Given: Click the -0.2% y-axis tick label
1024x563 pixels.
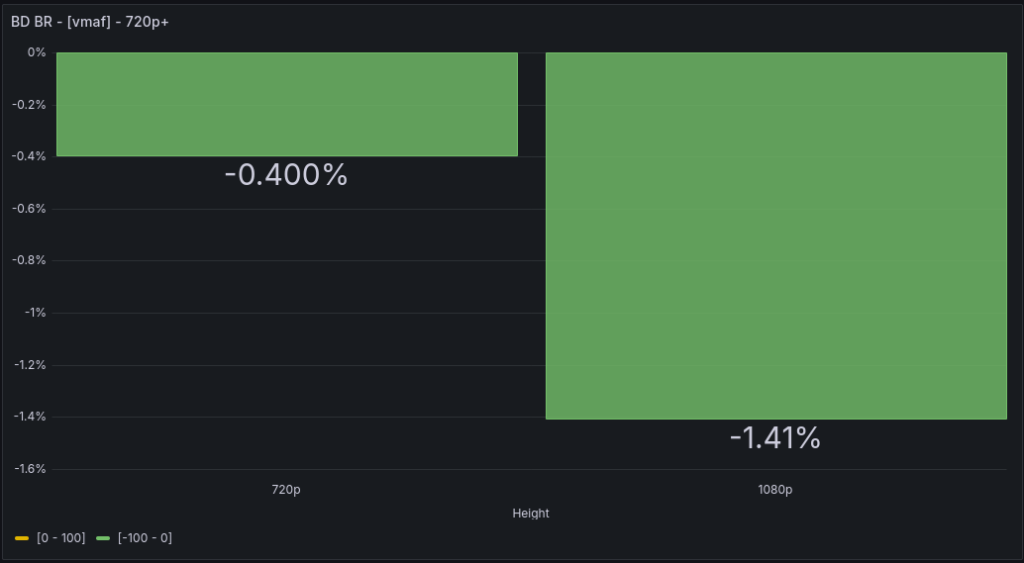Looking at the screenshot, I should point(30,104).
